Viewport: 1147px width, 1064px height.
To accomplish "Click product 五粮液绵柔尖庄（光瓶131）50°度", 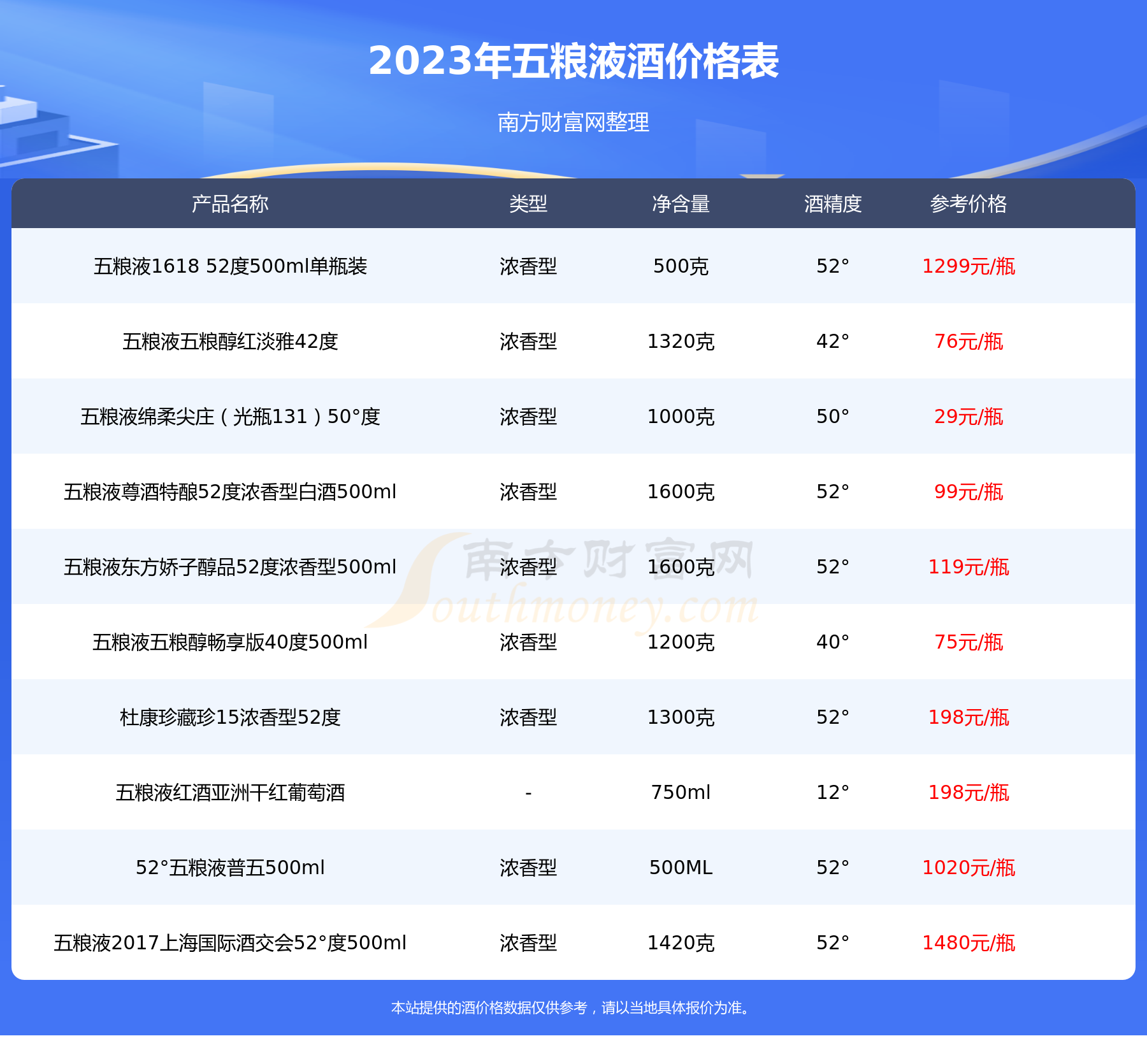I will 230,417.
